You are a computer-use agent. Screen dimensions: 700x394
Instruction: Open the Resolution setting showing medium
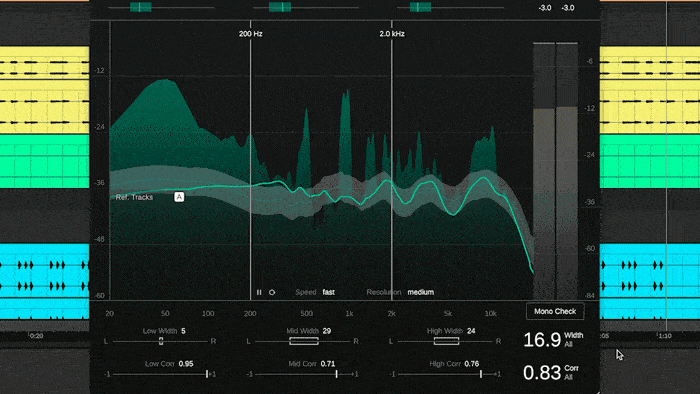point(421,292)
